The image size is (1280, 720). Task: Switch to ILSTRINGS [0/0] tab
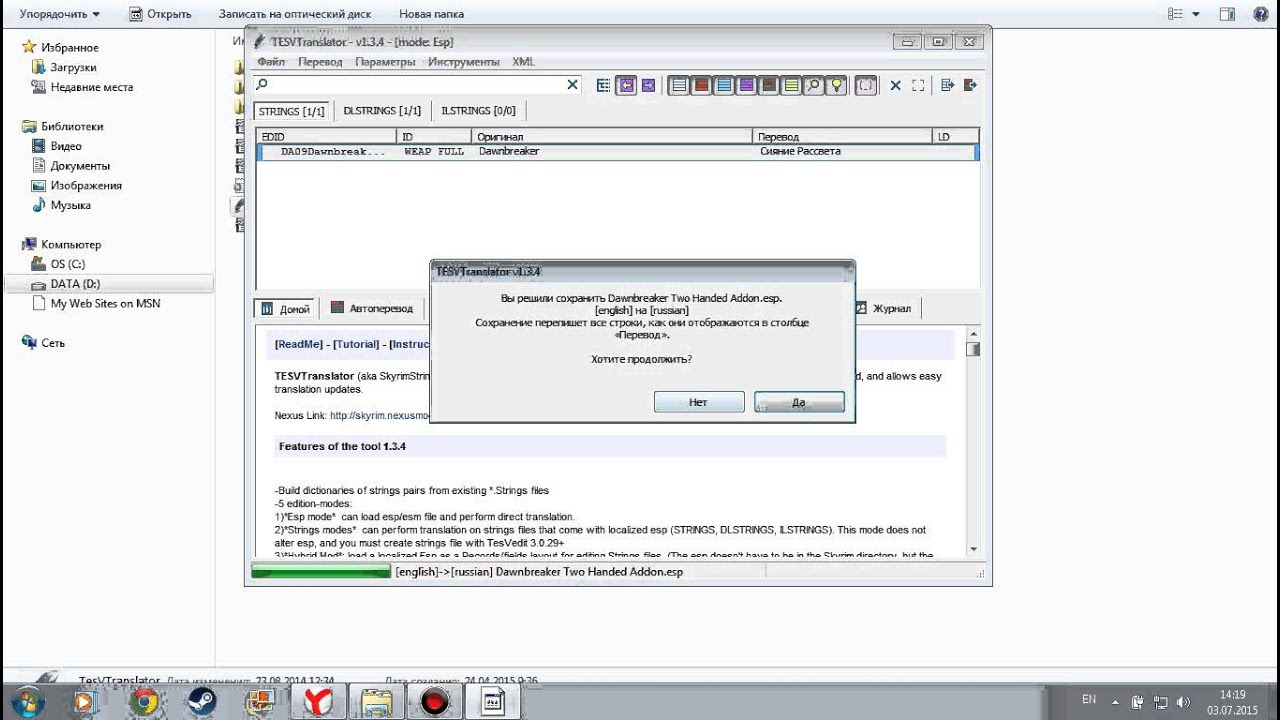(x=478, y=111)
